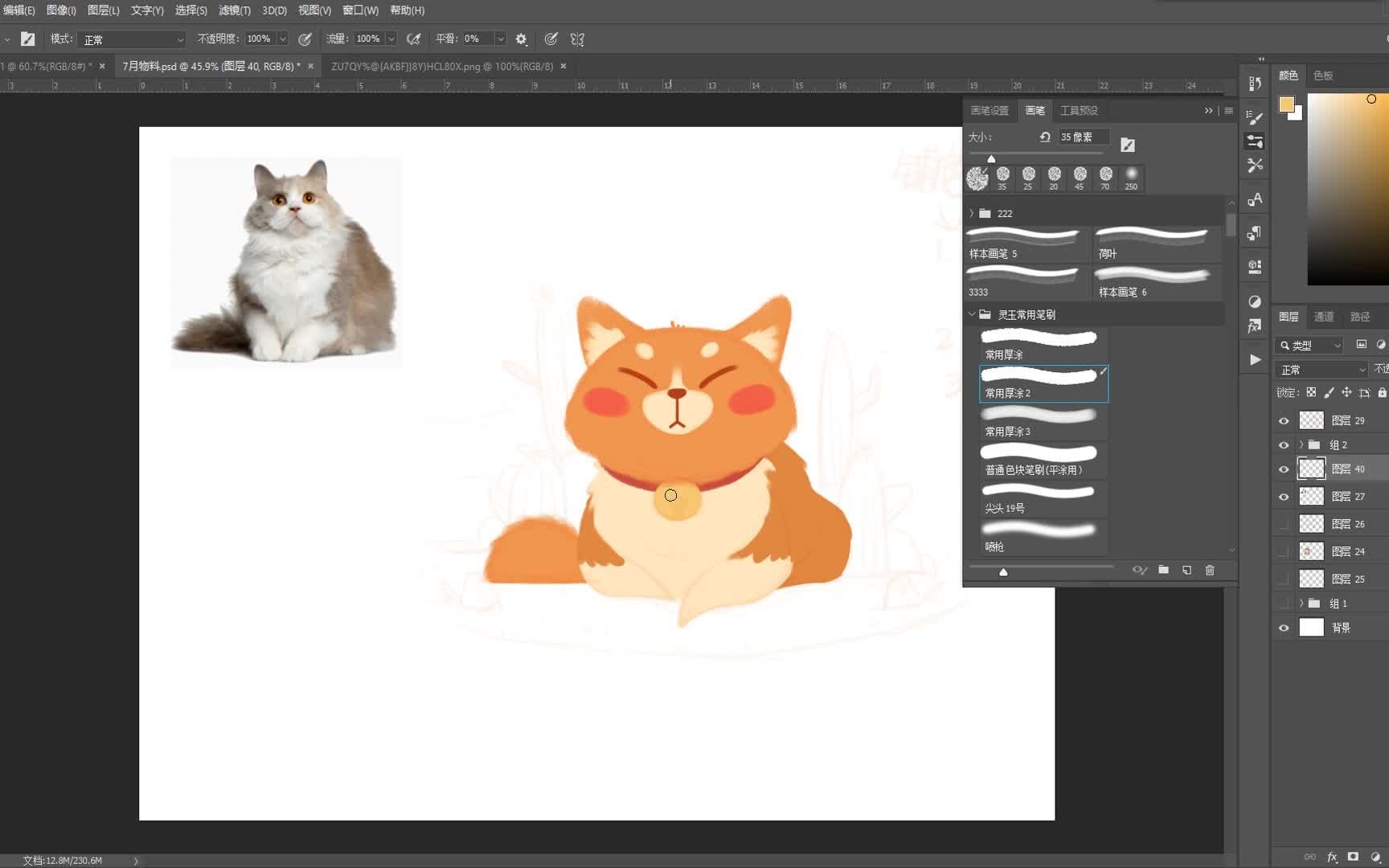Expand layer group 组 2

pyautogui.click(x=1301, y=444)
